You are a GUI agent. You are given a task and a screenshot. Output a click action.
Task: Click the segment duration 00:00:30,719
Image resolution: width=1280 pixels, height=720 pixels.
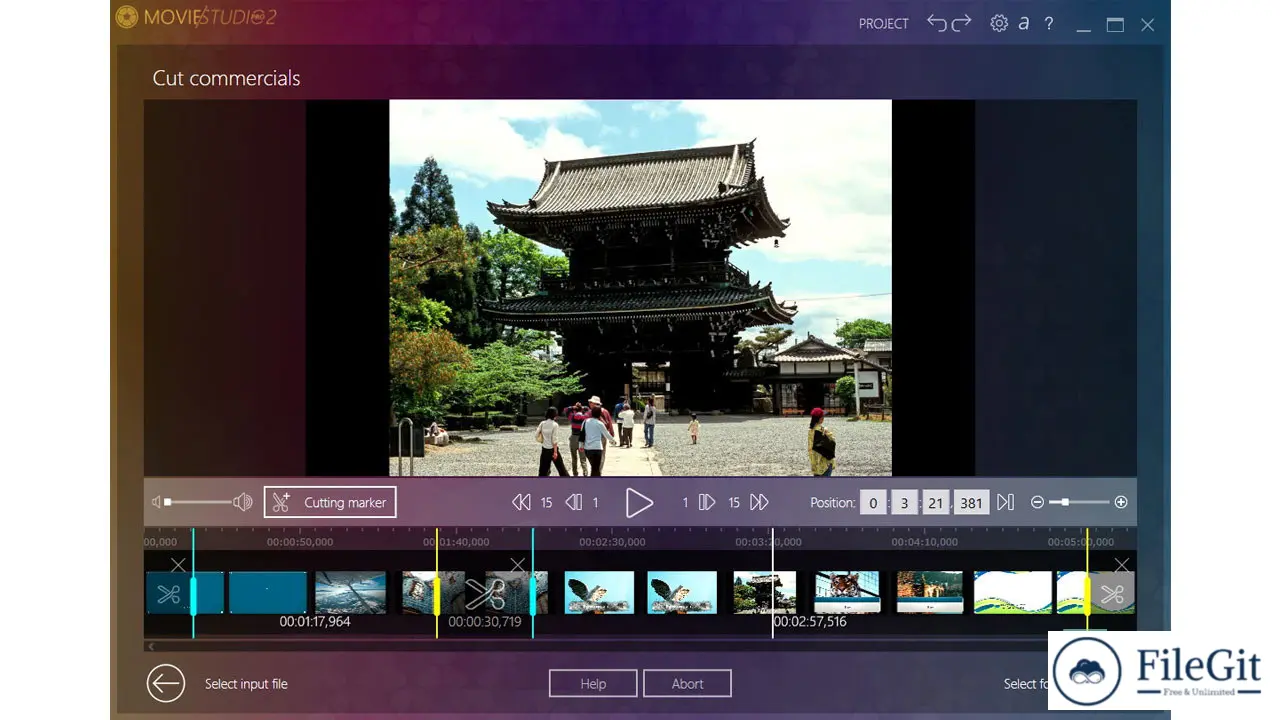point(485,622)
